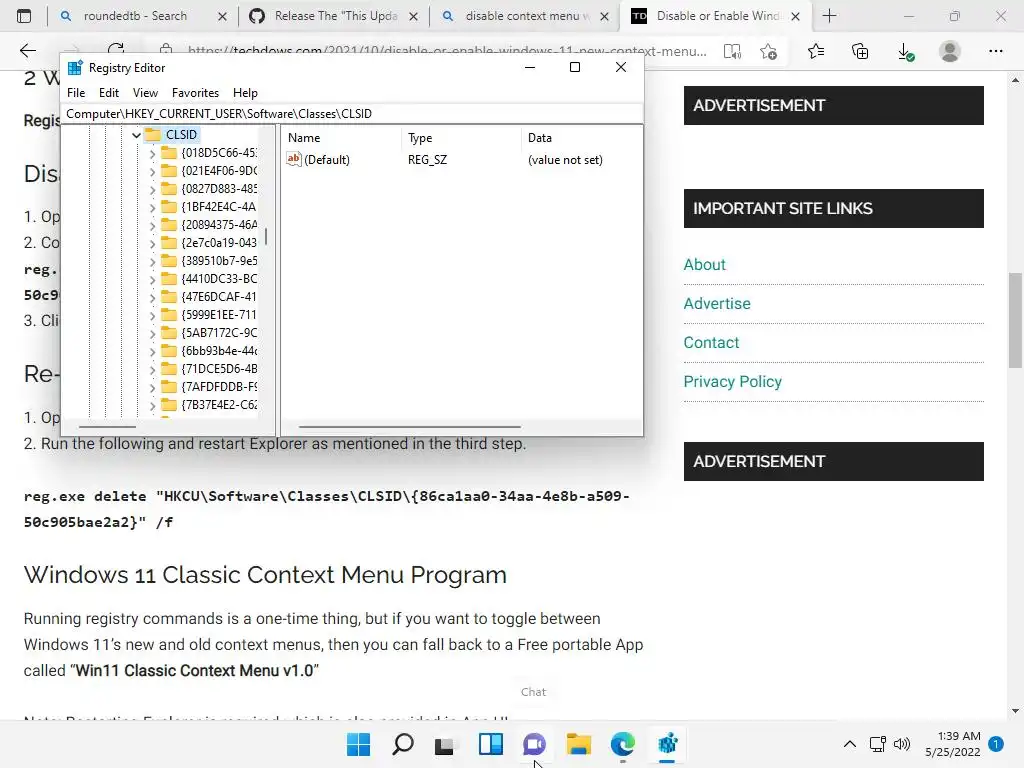Open the About site link
The image size is (1024, 768).
(x=704, y=264)
